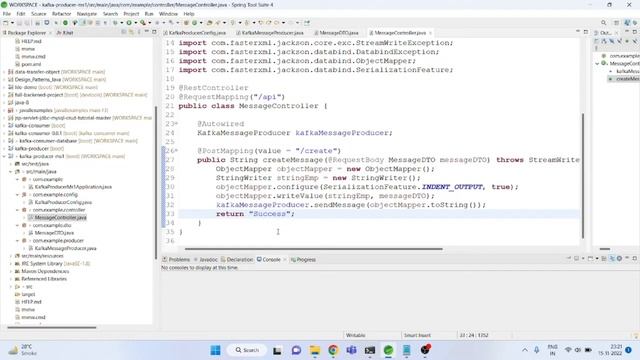Image resolution: width=640 pixels, height=360 pixels.
Task: Open Package Explorer view menu
Action: pyautogui.click(x=139, y=32)
